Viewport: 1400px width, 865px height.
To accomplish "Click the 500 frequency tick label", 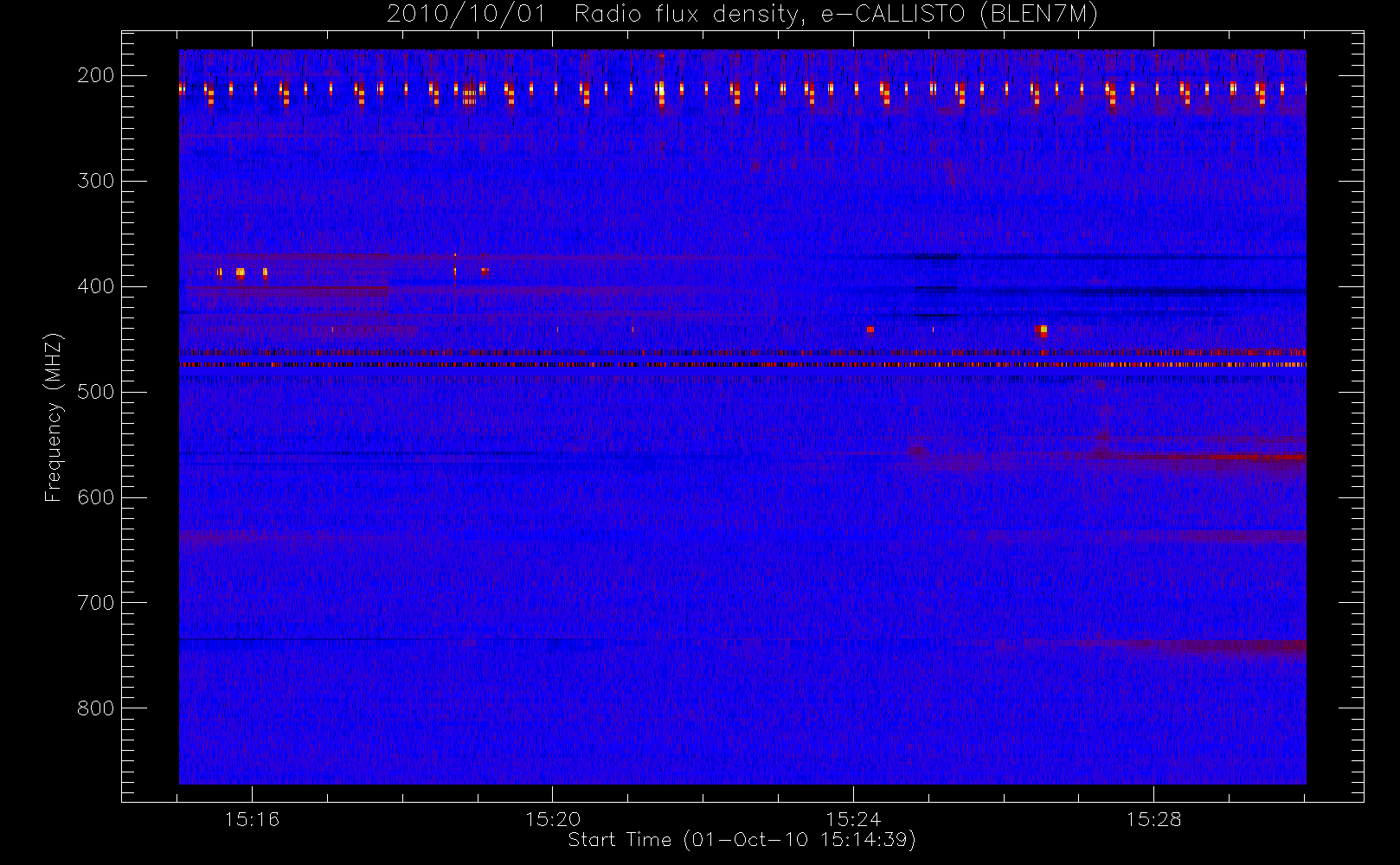I will coord(96,392).
